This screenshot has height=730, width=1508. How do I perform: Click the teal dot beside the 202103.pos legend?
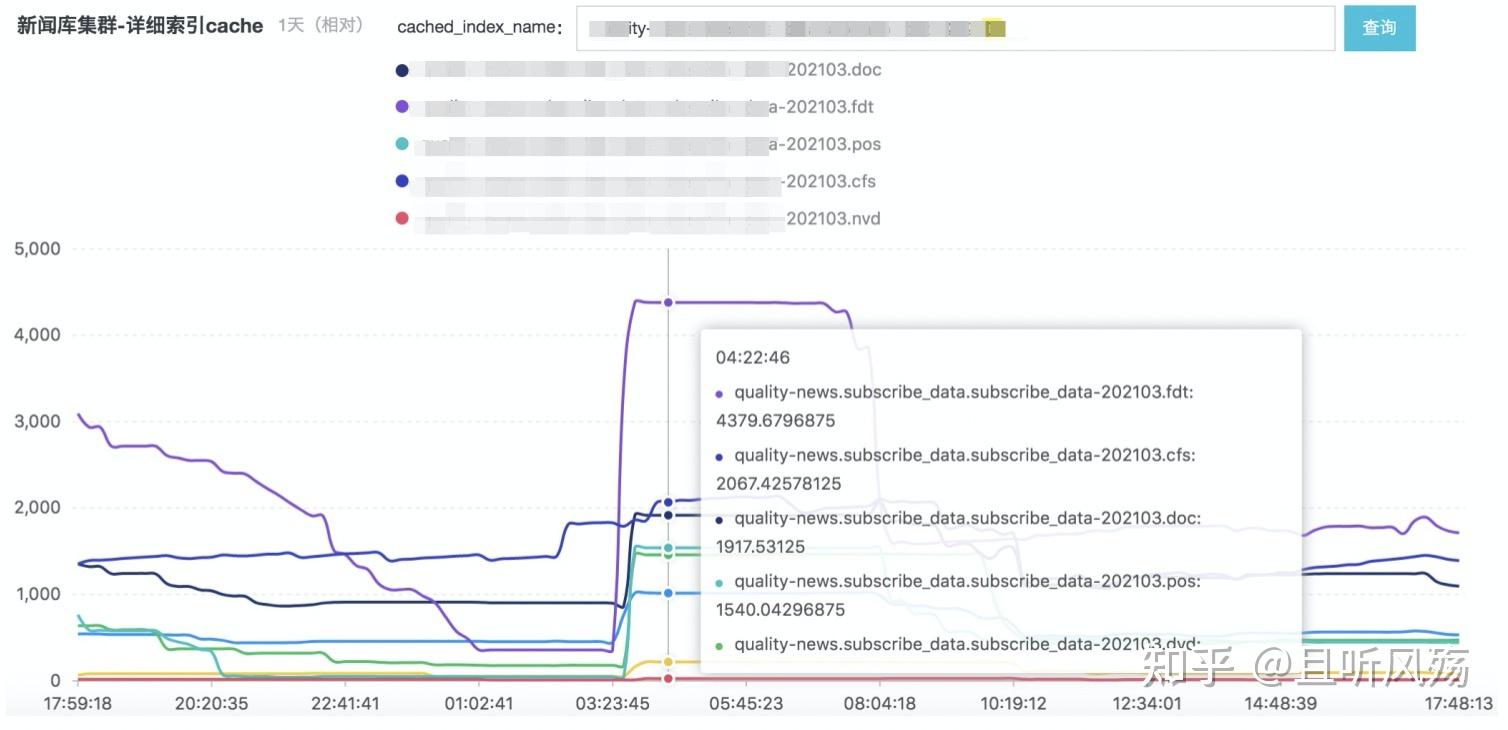pyautogui.click(x=401, y=143)
